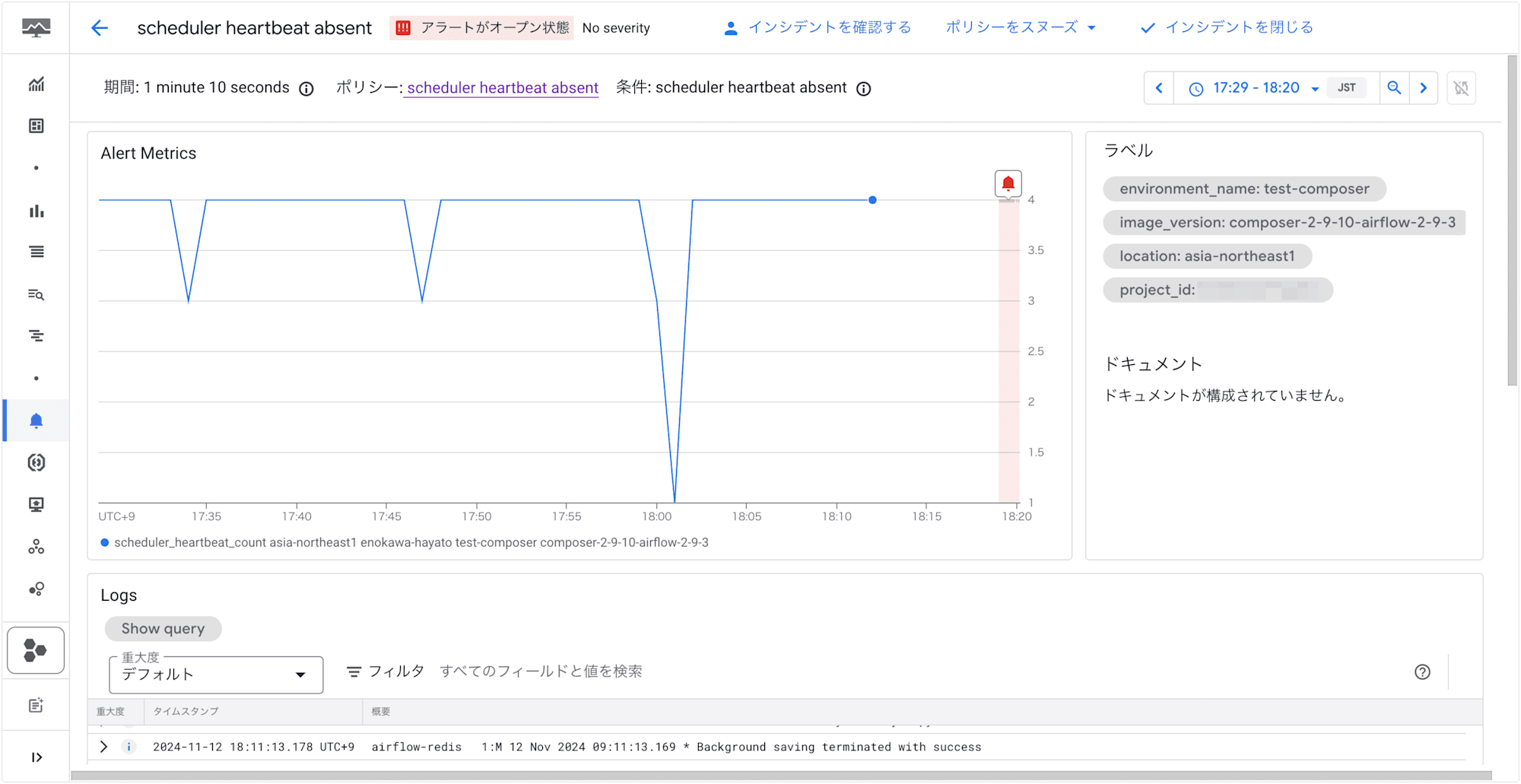Open the scheduler heartbeat absent policy link
The image size is (1521, 784).
point(503,88)
